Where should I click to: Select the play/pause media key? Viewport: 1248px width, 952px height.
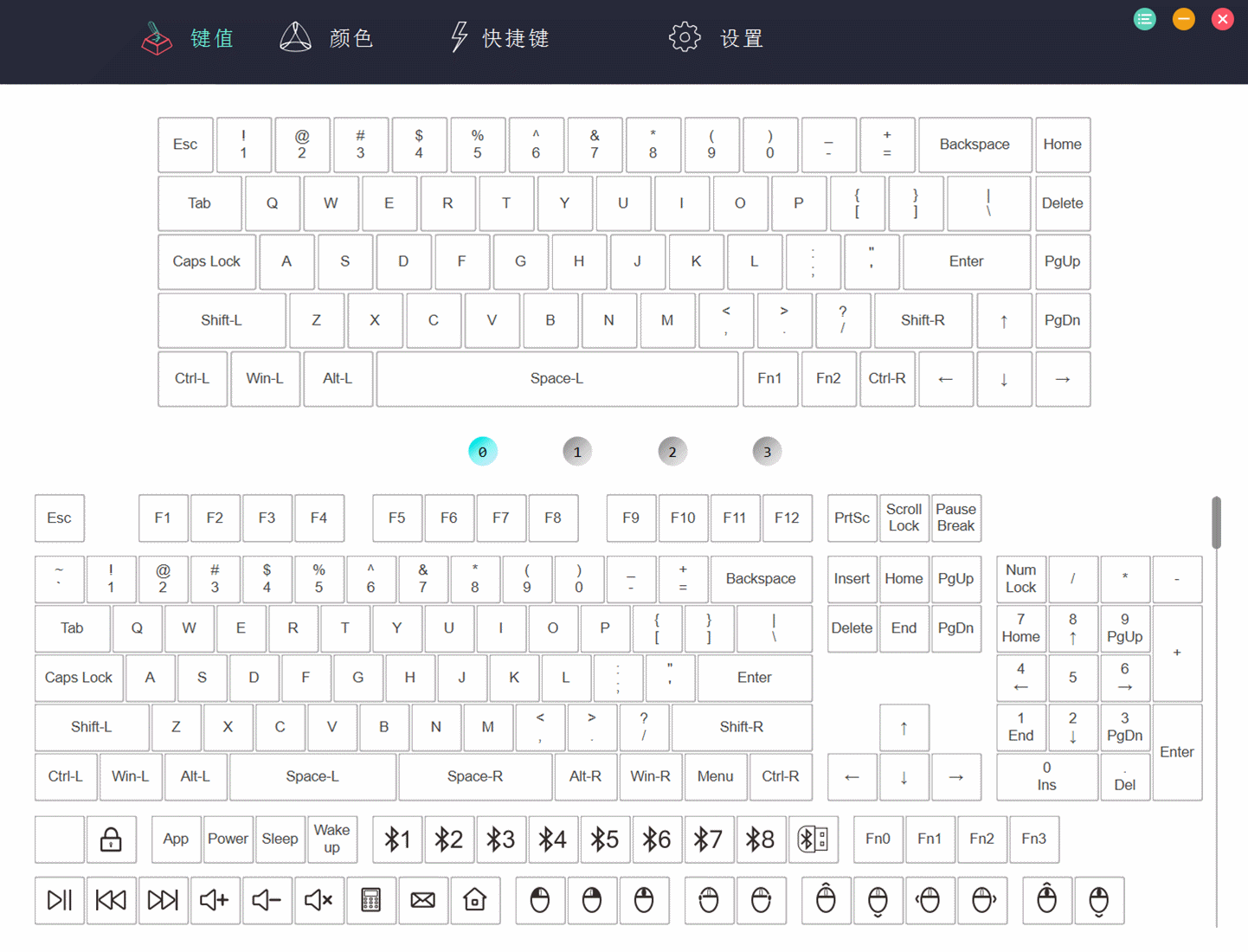pos(60,900)
